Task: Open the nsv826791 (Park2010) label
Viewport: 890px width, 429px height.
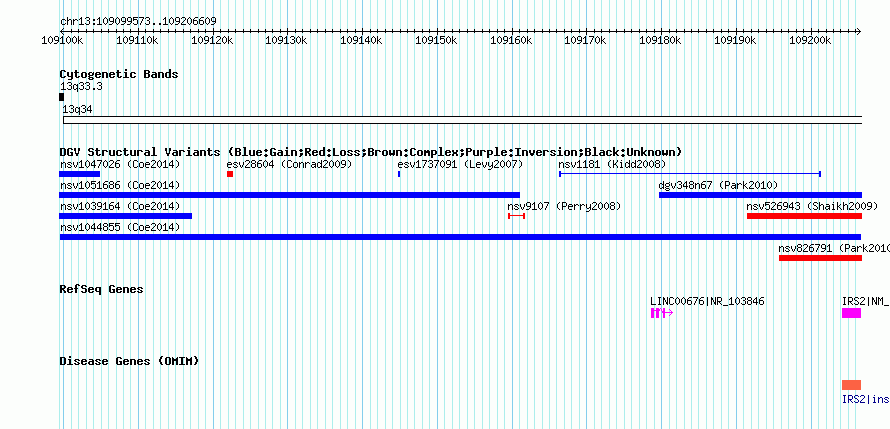Action: point(834,249)
